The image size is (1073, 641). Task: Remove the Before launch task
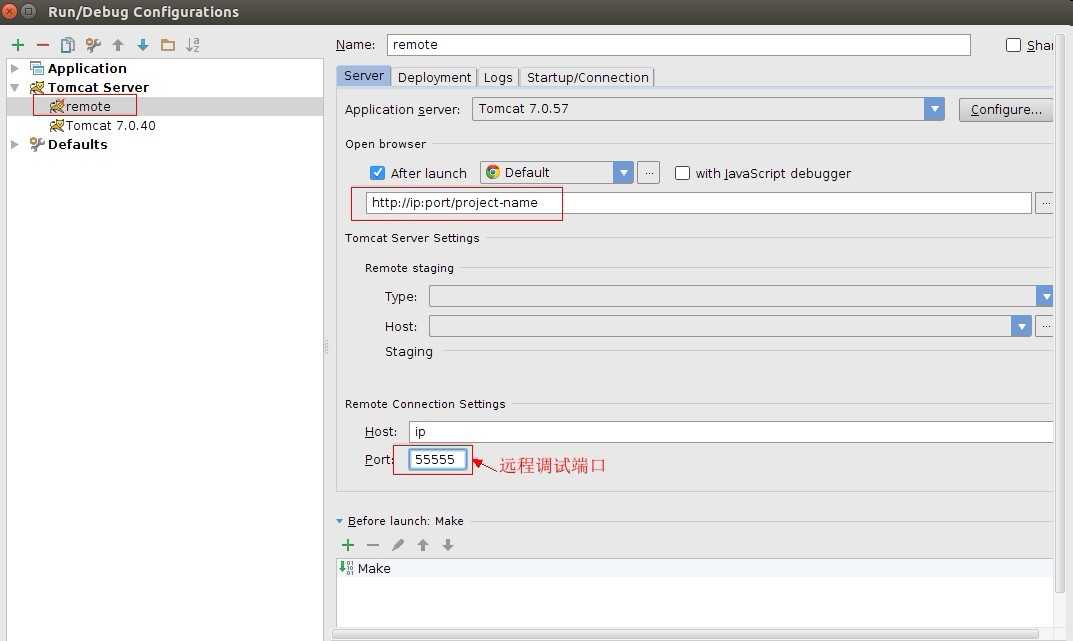(x=372, y=545)
